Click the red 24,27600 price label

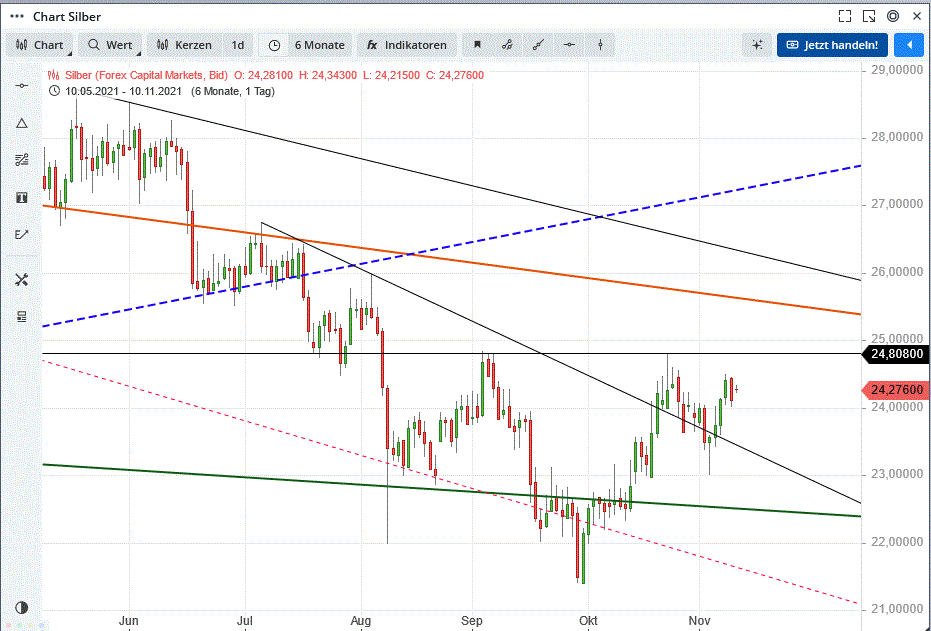point(895,391)
